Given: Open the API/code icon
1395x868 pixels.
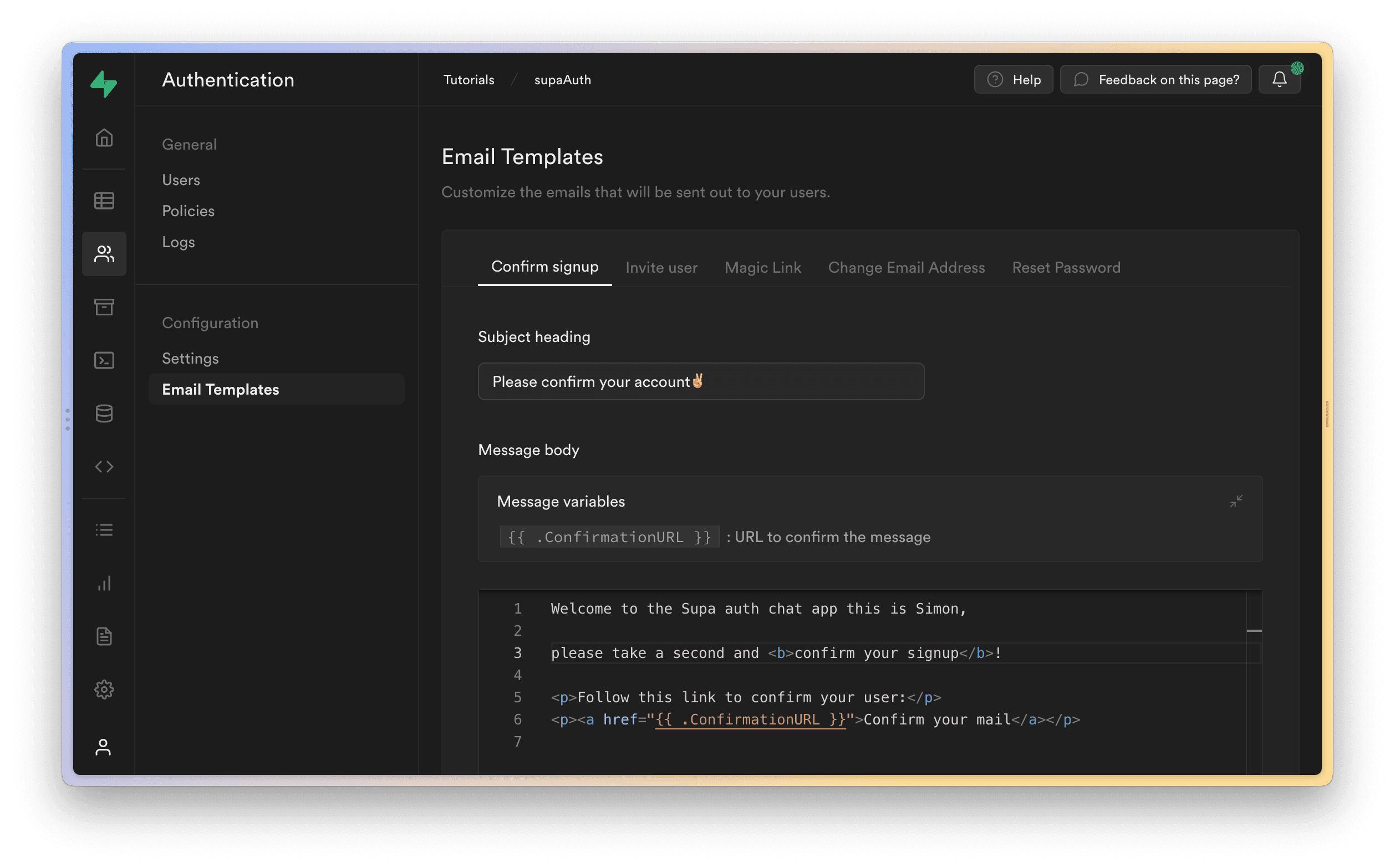Looking at the screenshot, I should (x=104, y=466).
